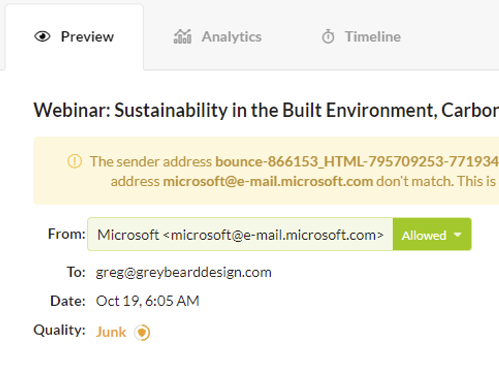This screenshot has height=368, width=499.
Task: Click the sender field Microsoft <microsoft@e-mail.microsoft.com>
Action: tap(240, 234)
